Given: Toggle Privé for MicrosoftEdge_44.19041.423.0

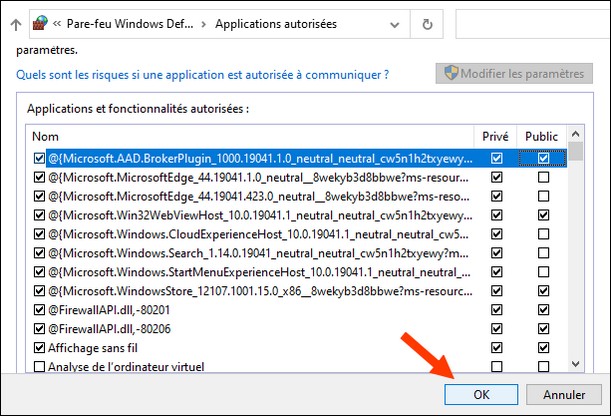Looking at the screenshot, I should point(496,196).
